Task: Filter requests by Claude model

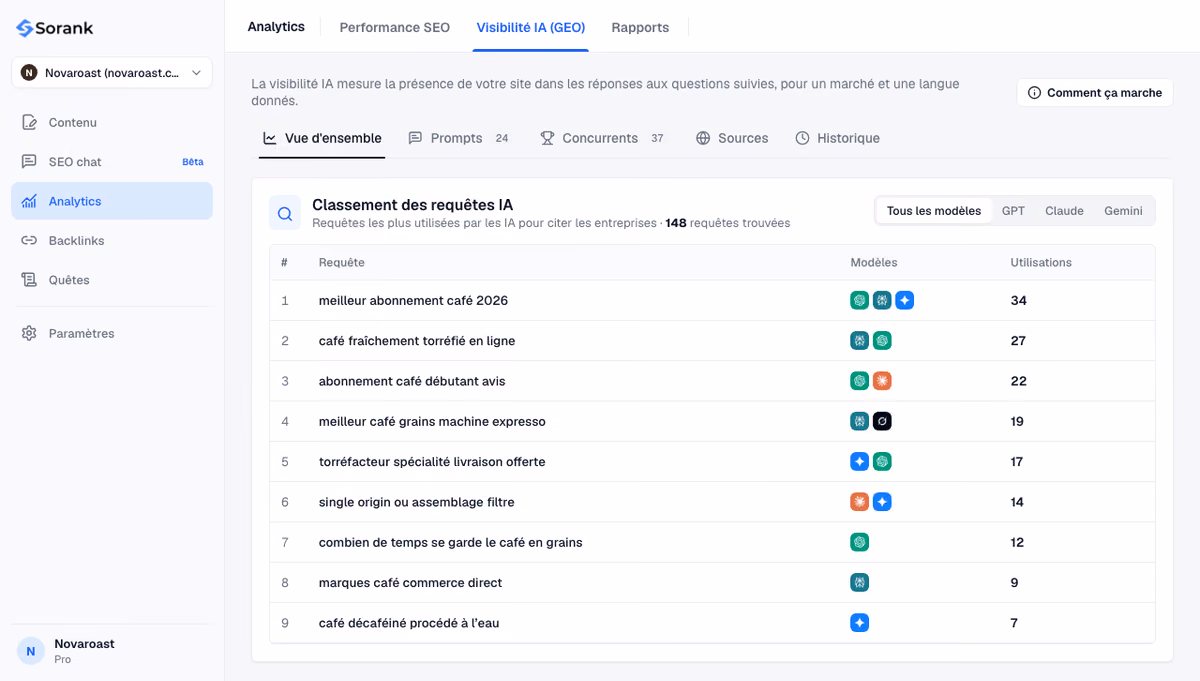Action: coord(1064,211)
